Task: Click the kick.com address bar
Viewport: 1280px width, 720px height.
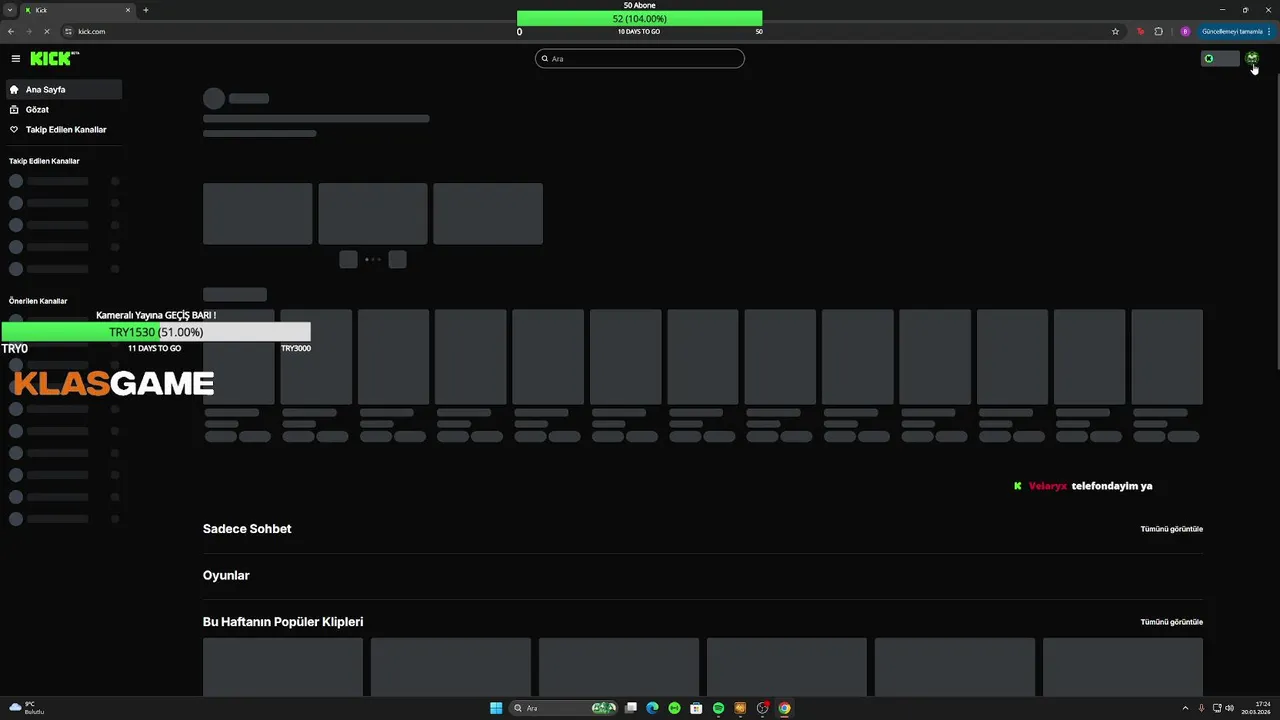Action: (590, 31)
